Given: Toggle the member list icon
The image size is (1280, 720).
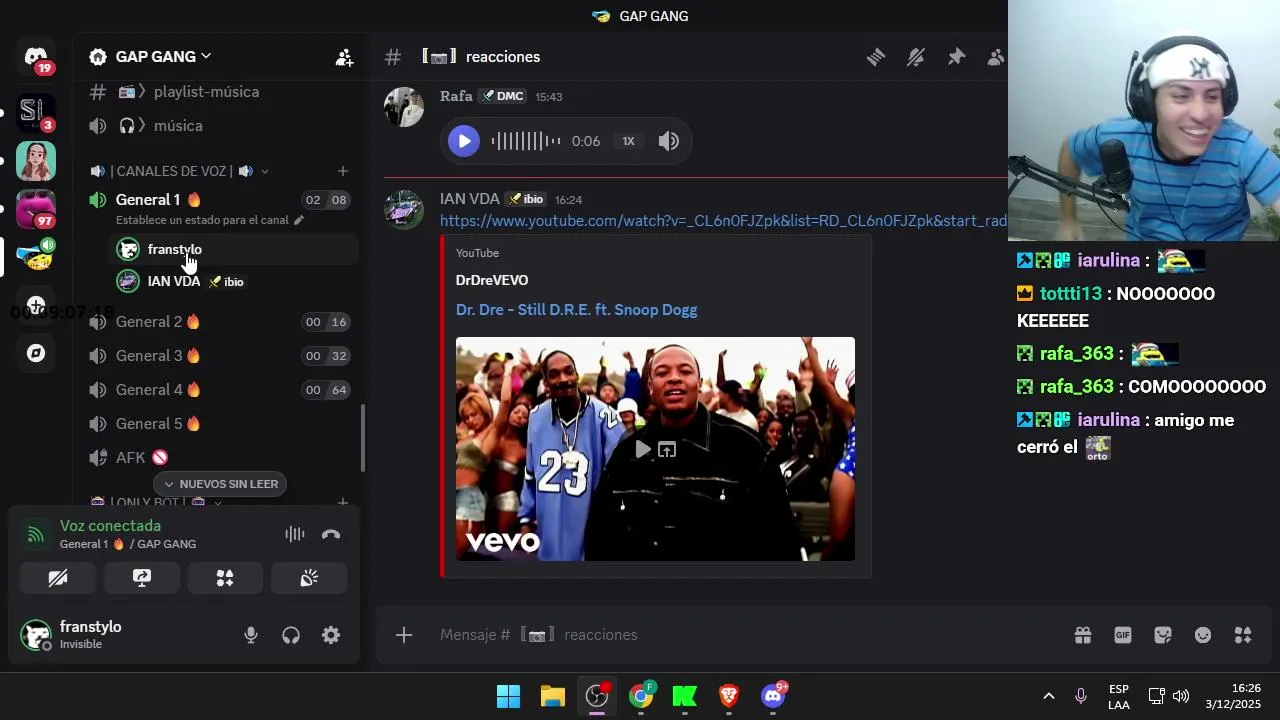Looking at the screenshot, I should (996, 57).
